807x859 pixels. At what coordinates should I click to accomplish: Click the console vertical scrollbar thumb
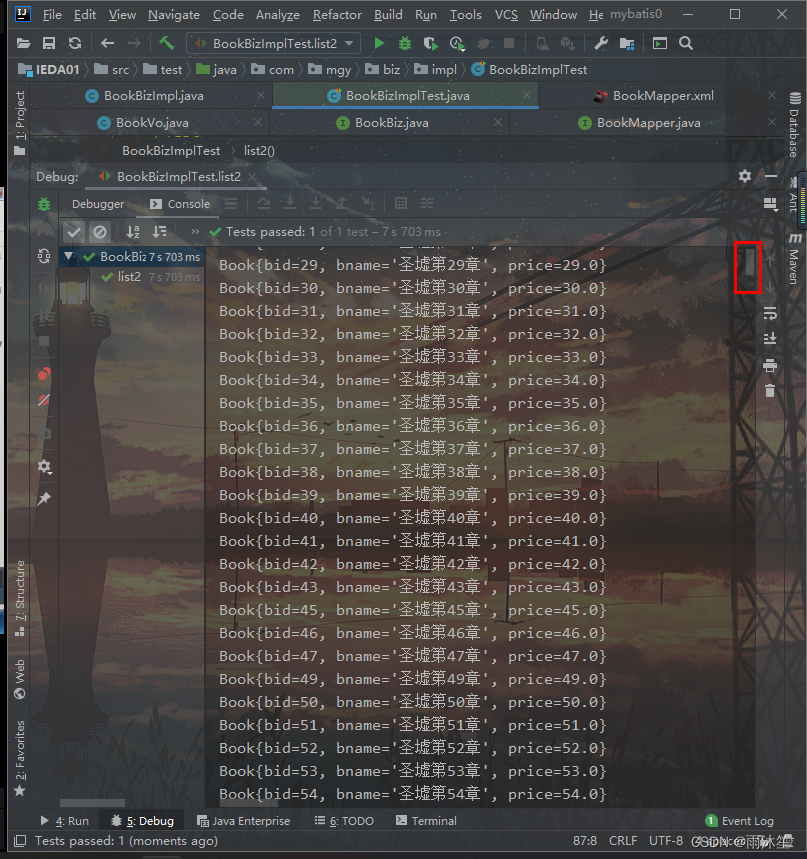pyautogui.click(x=749, y=261)
